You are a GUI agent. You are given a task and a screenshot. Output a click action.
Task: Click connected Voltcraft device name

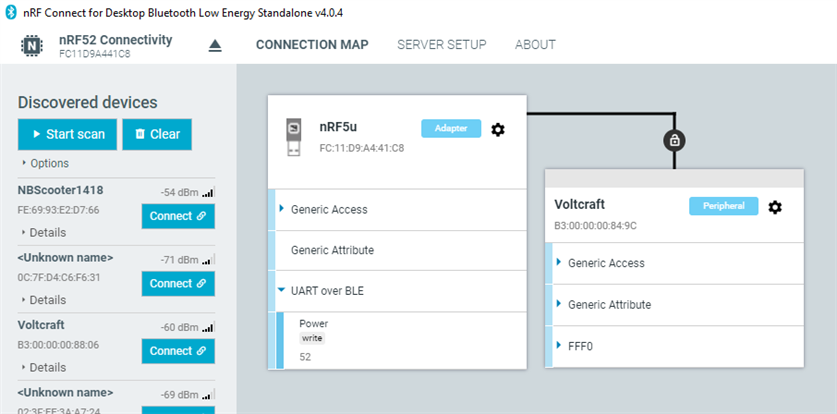pos(580,204)
